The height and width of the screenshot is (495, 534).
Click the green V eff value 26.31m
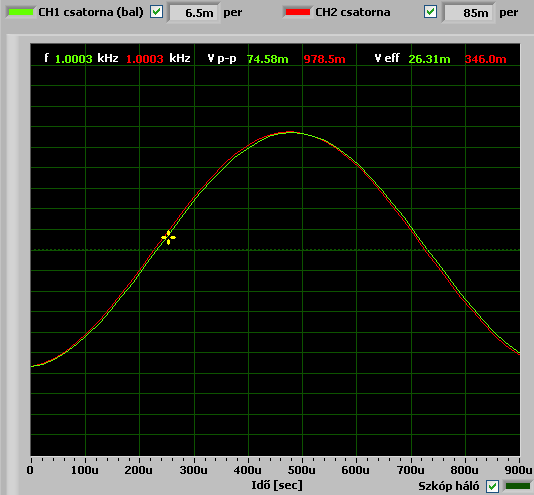(429, 59)
